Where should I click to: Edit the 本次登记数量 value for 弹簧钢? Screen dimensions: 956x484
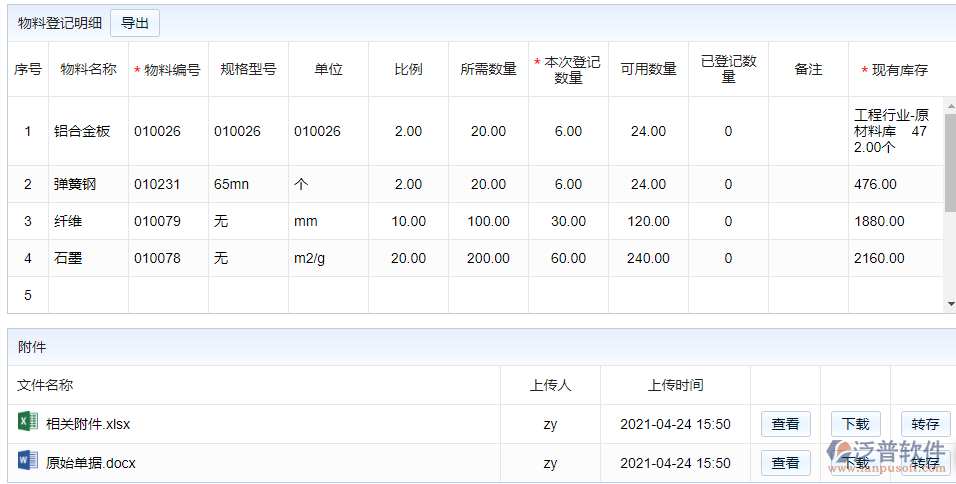[x=568, y=184]
